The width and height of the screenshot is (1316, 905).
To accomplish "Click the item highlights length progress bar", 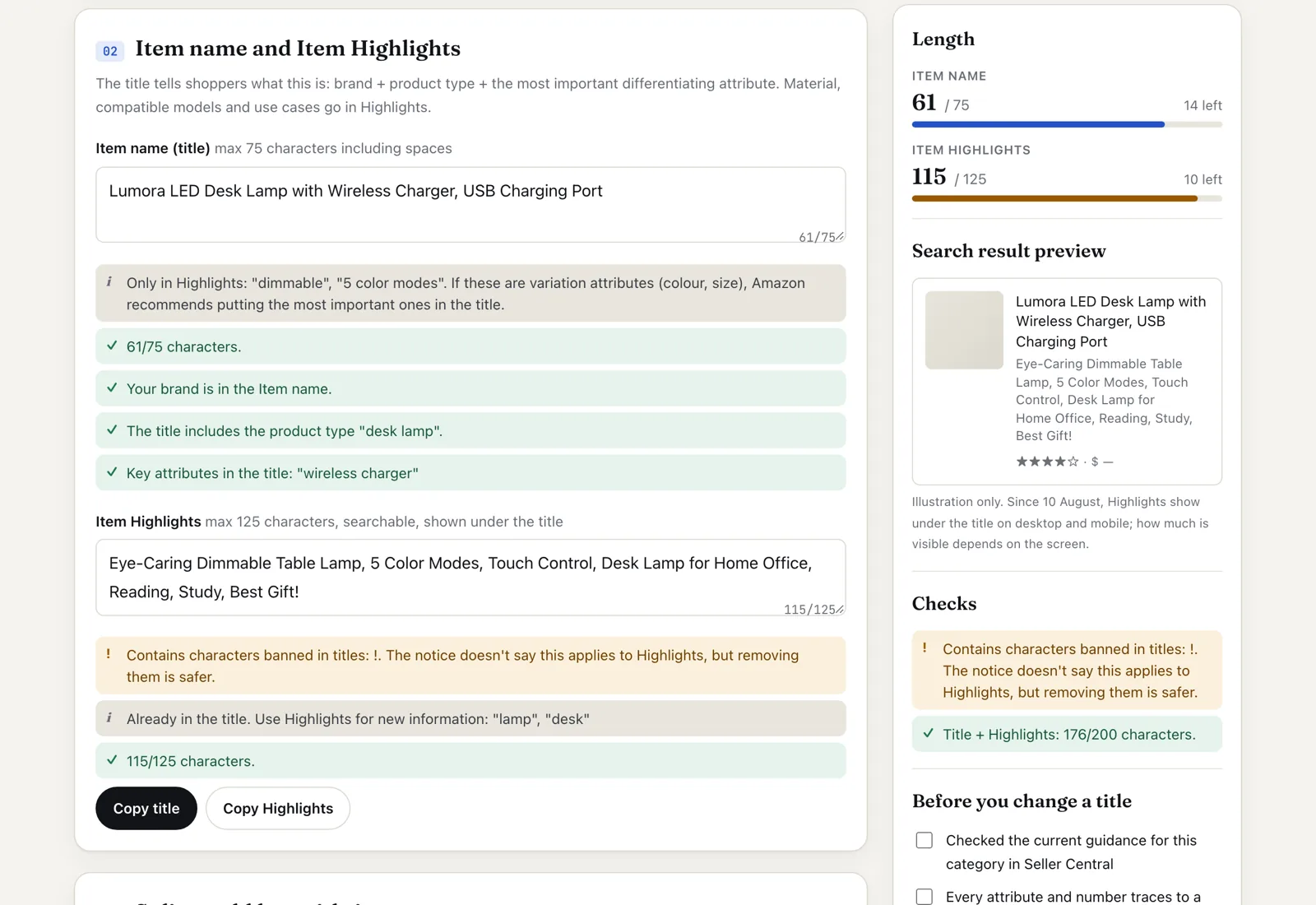I will coord(1067,198).
